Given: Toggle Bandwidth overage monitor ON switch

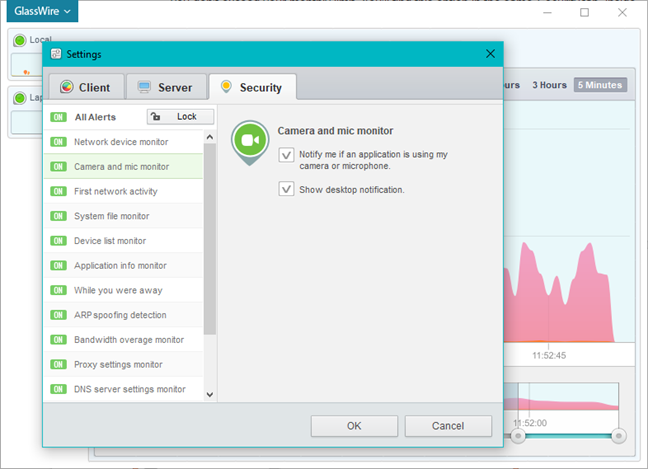Looking at the screenshot, I should click(x=58, y=340).
